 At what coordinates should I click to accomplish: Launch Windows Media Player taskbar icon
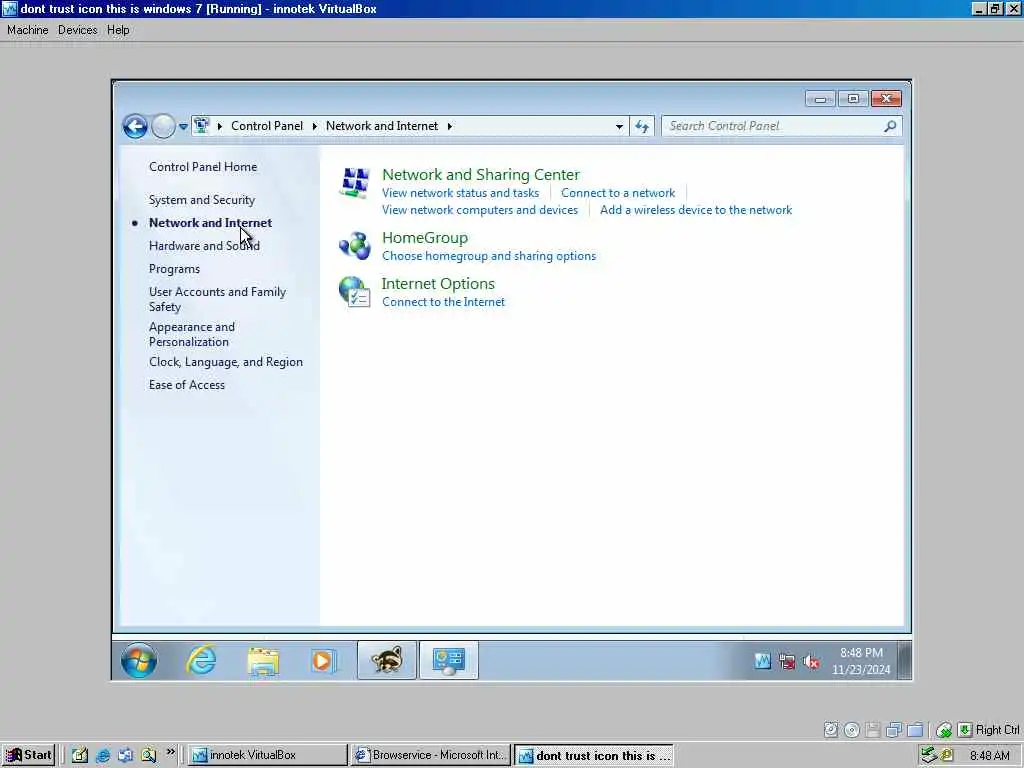point(323,661)
